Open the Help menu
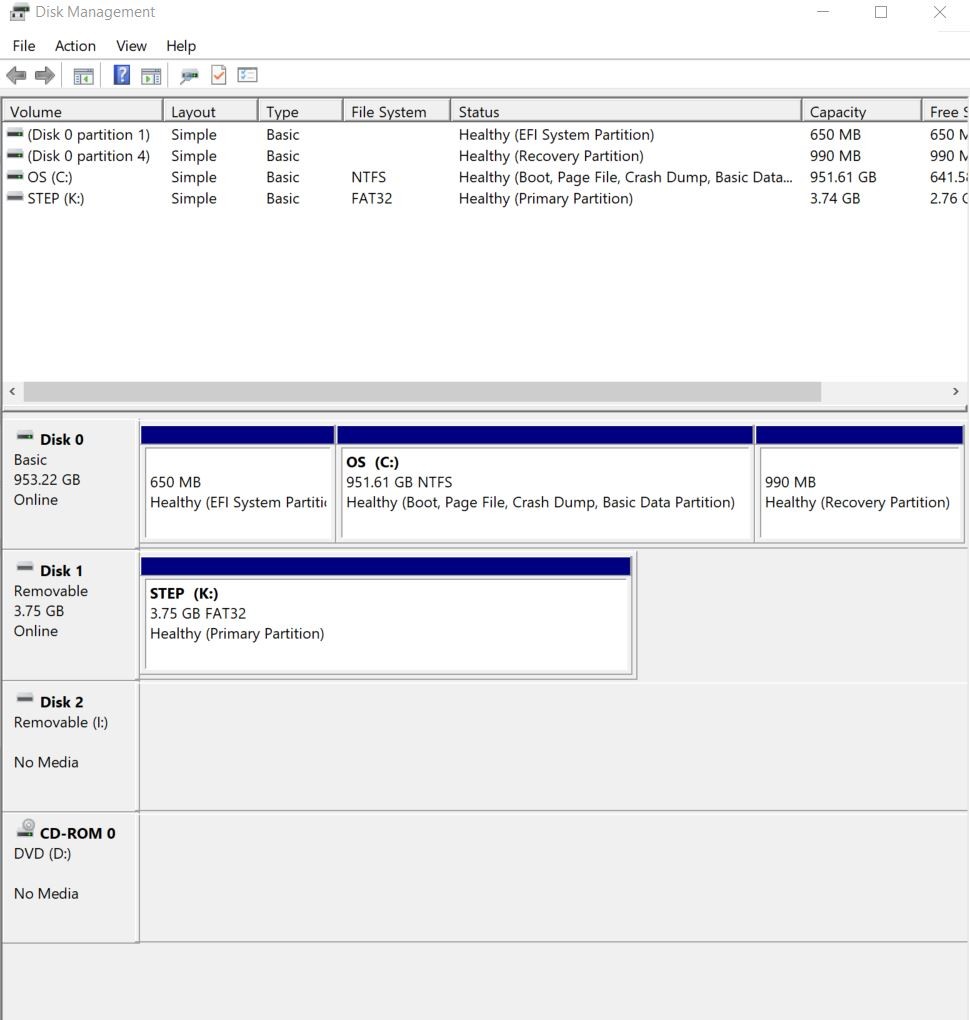Image resolution: width=970 pixels, height=1020 pixels. click(x=181, y=46)
